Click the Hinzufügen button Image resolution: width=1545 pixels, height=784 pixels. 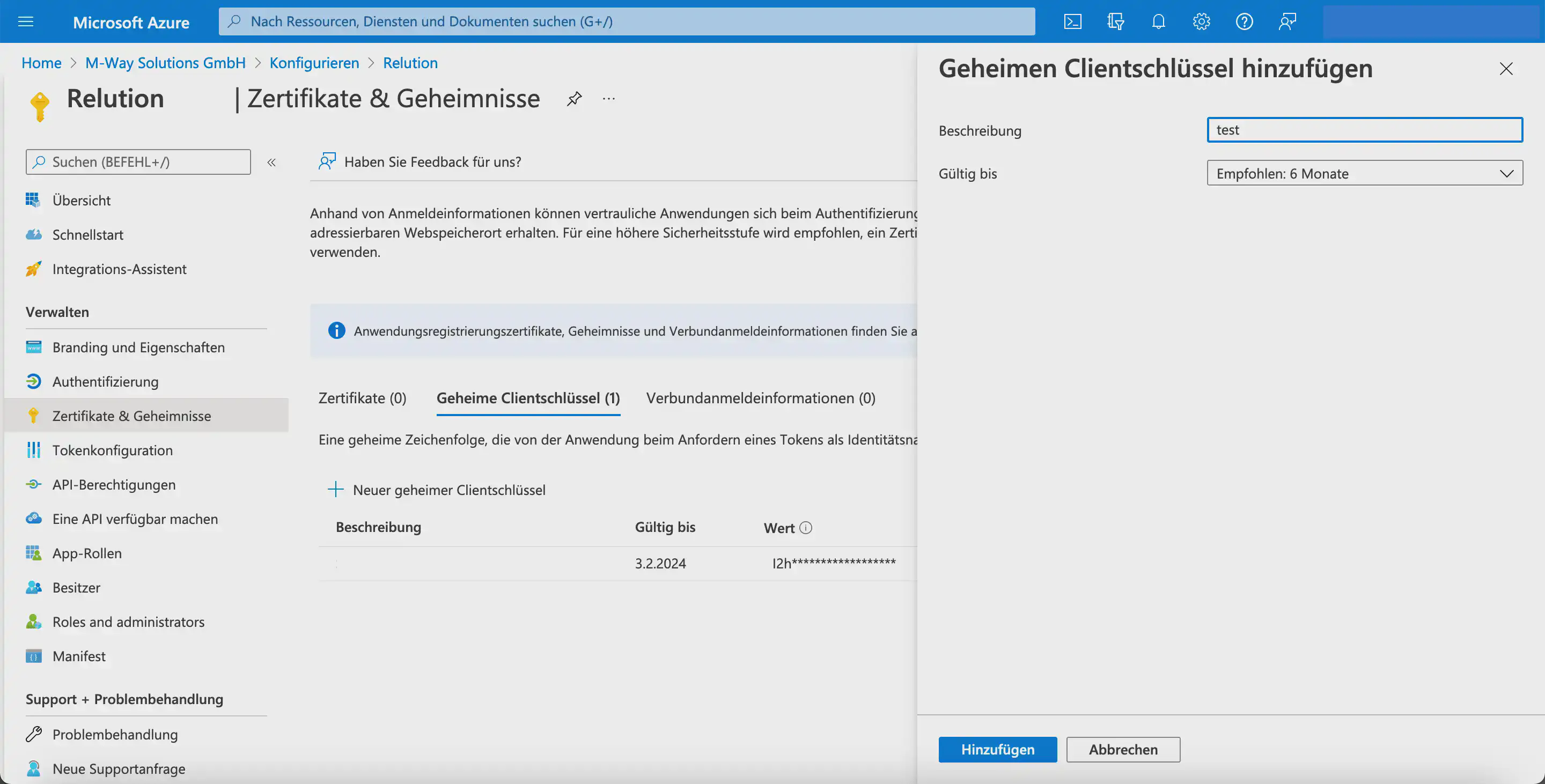[x=997, y=749]
